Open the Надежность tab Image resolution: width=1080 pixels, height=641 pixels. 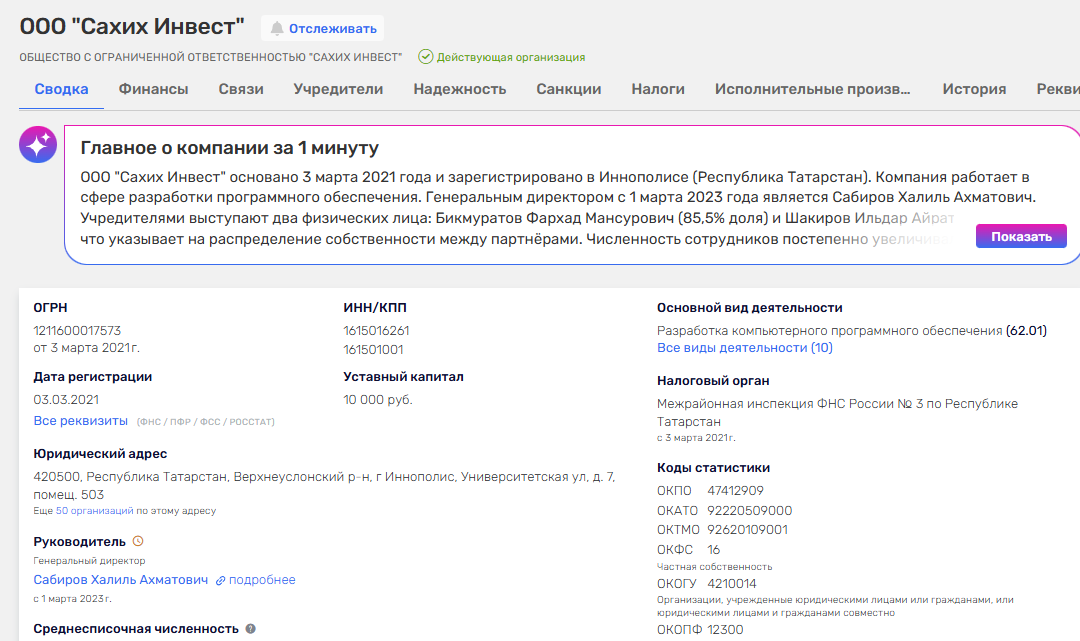pos(459,89)
